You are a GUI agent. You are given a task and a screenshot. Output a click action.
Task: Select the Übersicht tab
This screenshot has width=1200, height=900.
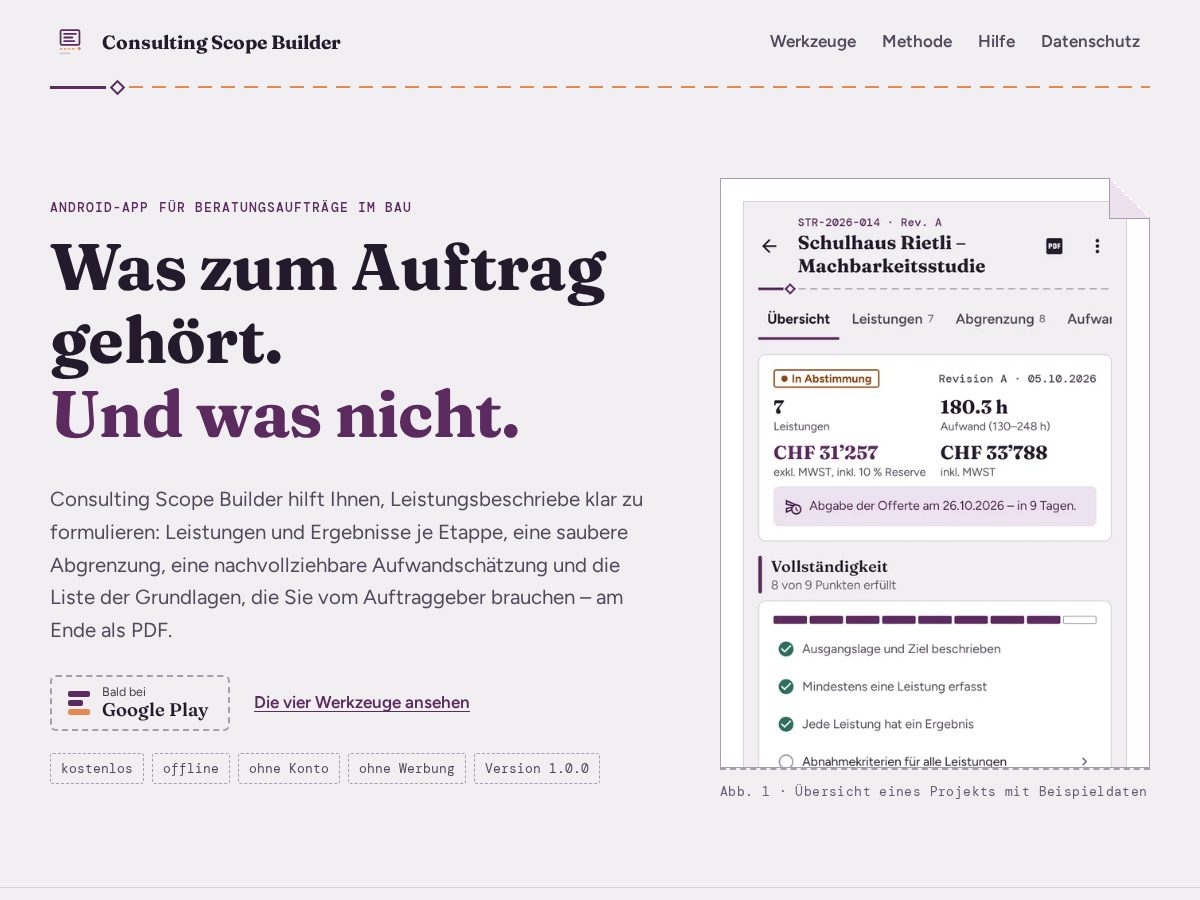point(798,319)
